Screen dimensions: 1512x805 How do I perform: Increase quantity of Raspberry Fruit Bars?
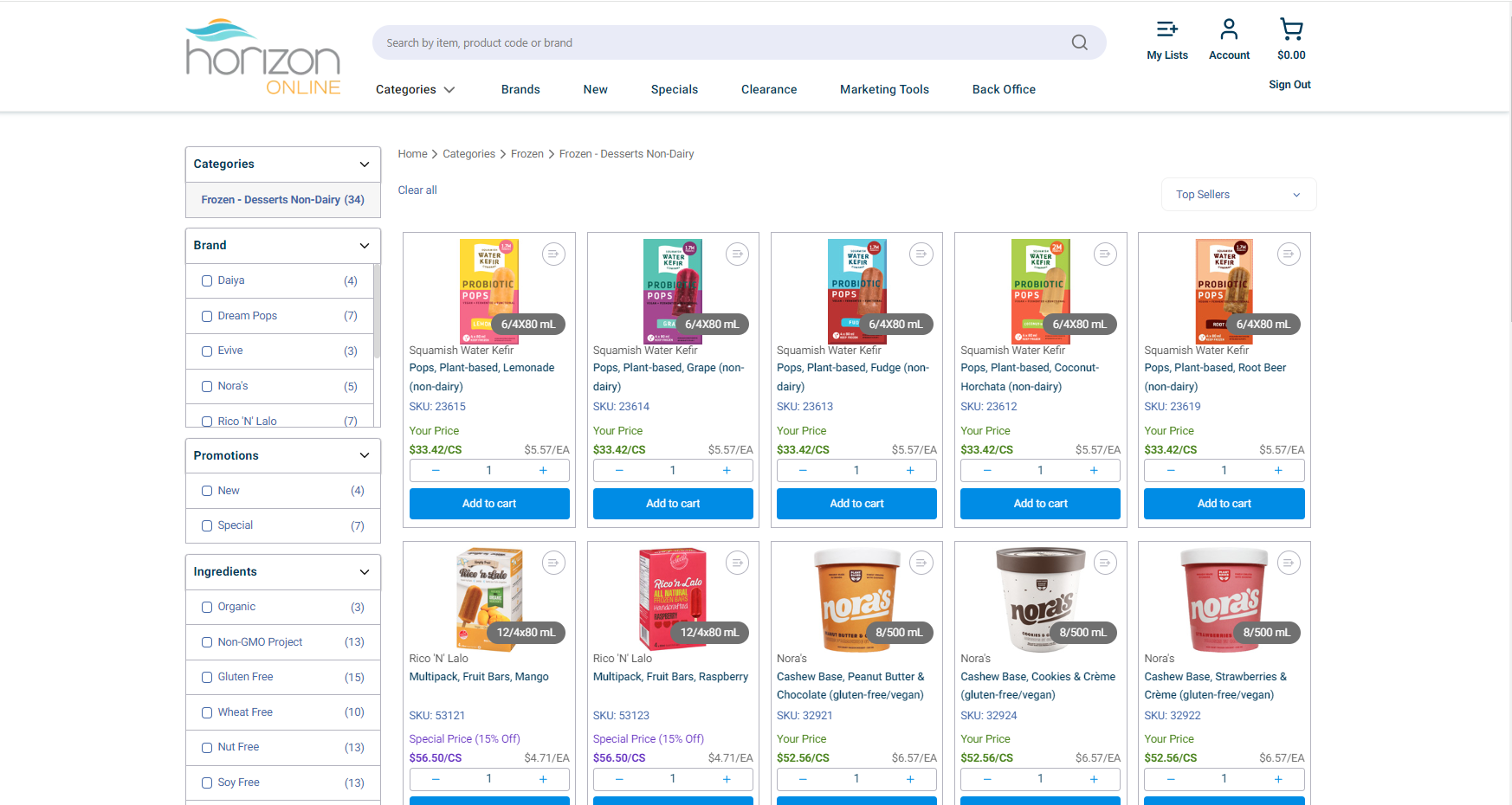[x=727, y=779]
